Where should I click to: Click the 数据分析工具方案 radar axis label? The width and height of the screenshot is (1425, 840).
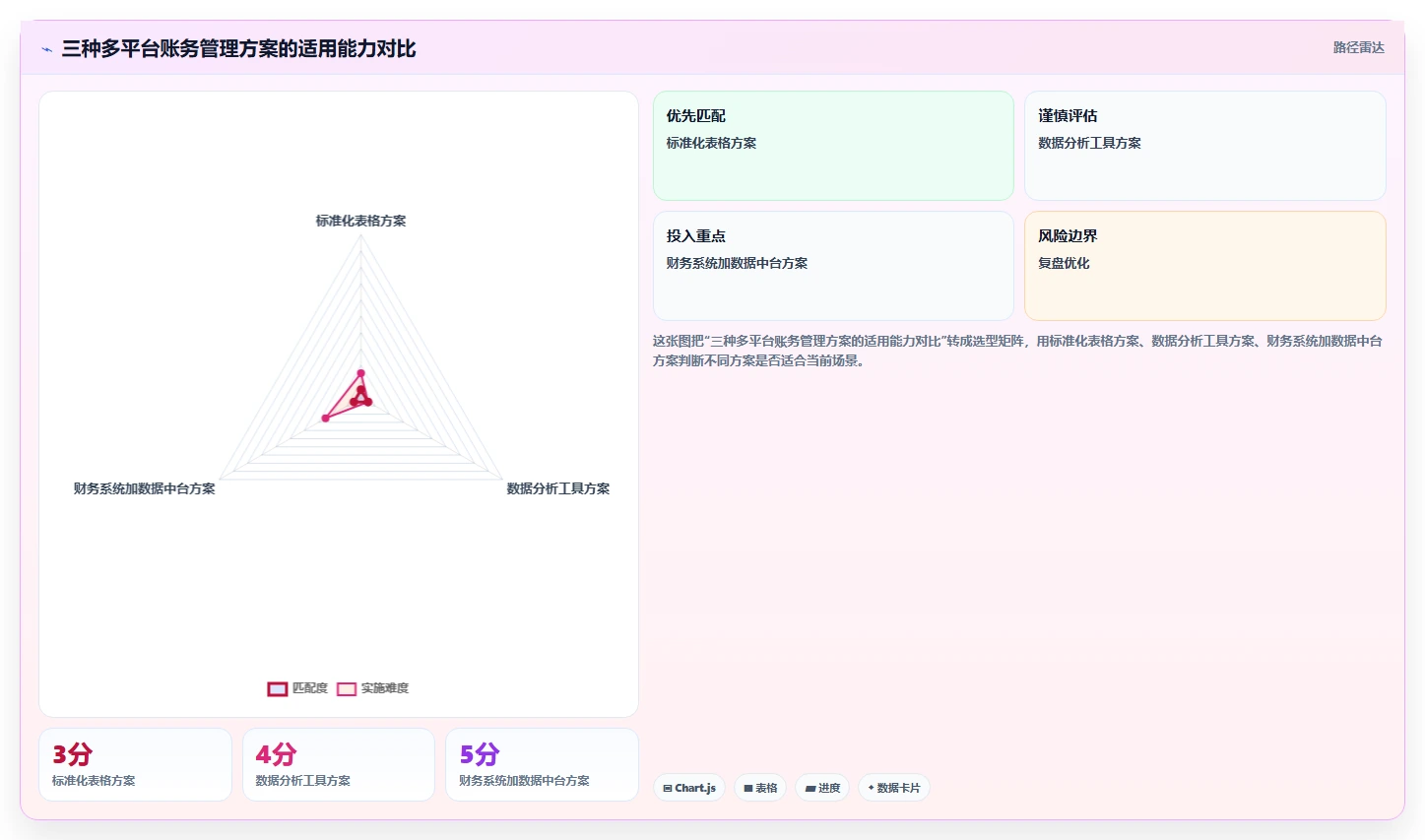click(x=558, y=488)
